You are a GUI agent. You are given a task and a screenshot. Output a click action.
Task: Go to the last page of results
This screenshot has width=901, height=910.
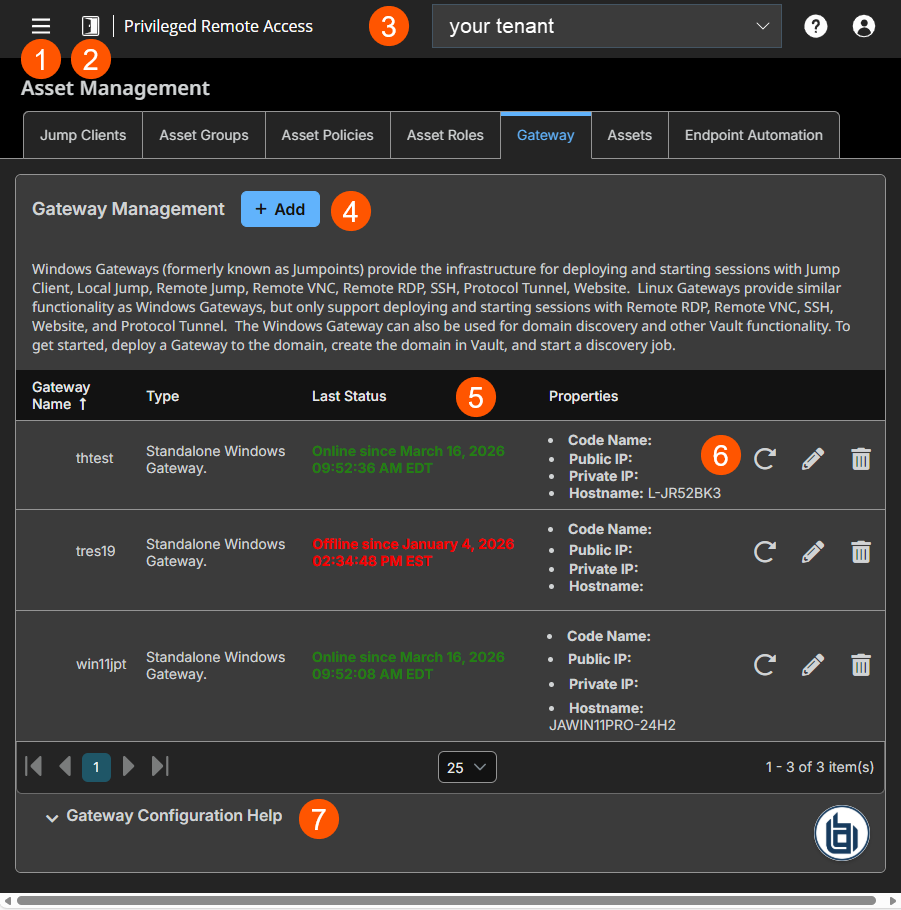[160, 766]
